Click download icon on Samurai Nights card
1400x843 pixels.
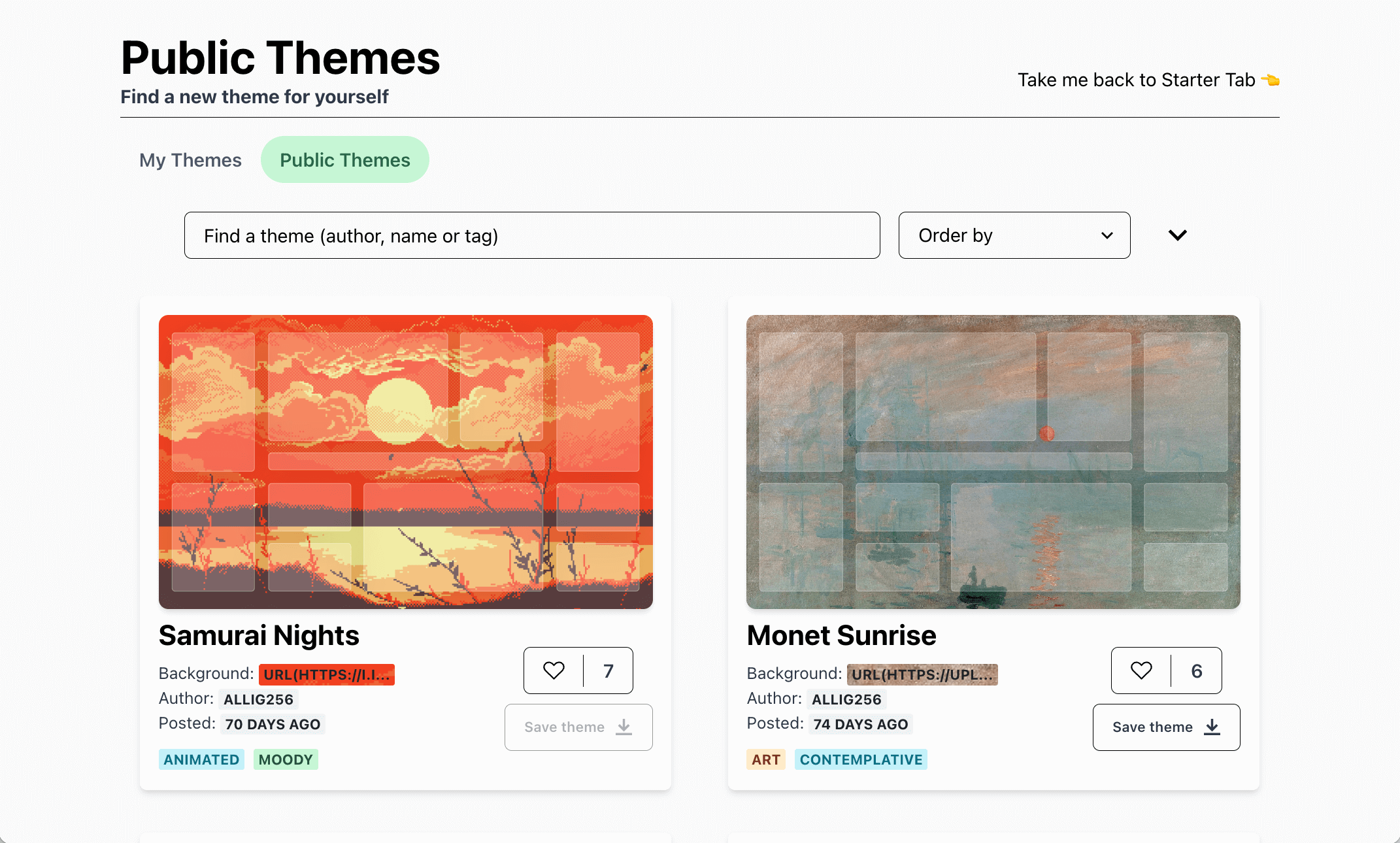[624, 727]
